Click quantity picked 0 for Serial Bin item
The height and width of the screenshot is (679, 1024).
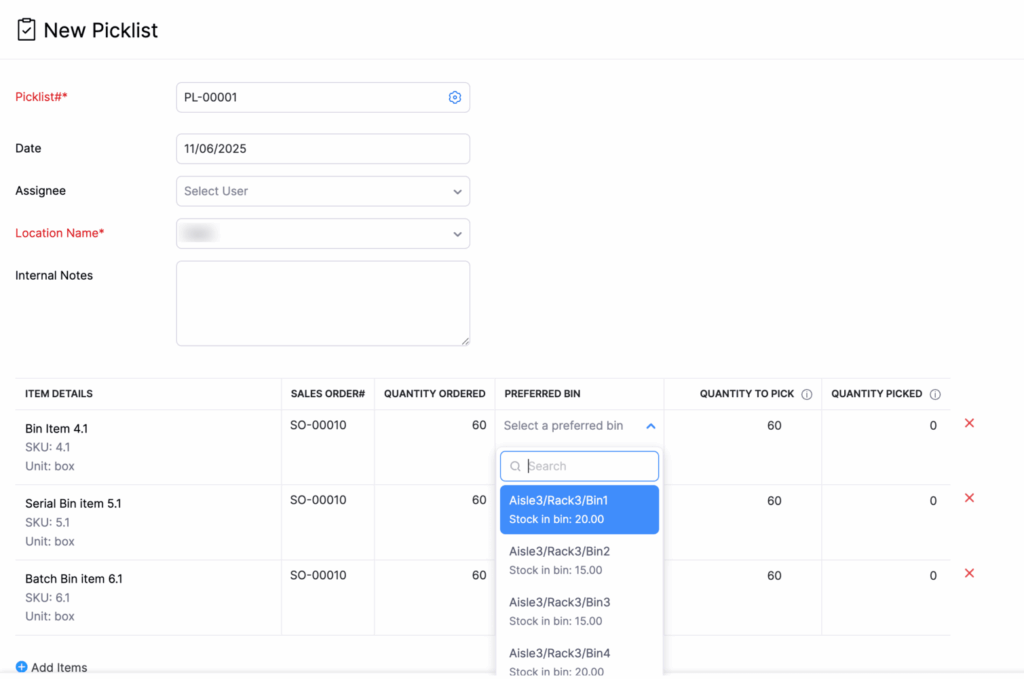click(933, 501)
